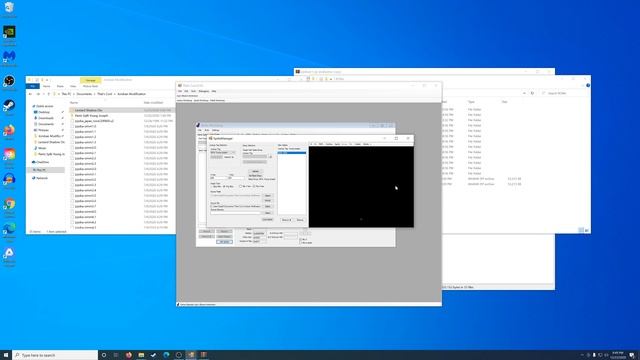Select Quick access in the navigation pane
Viewport: 640px width, 360px height.
pyautogui.click(x=44, y=106)
